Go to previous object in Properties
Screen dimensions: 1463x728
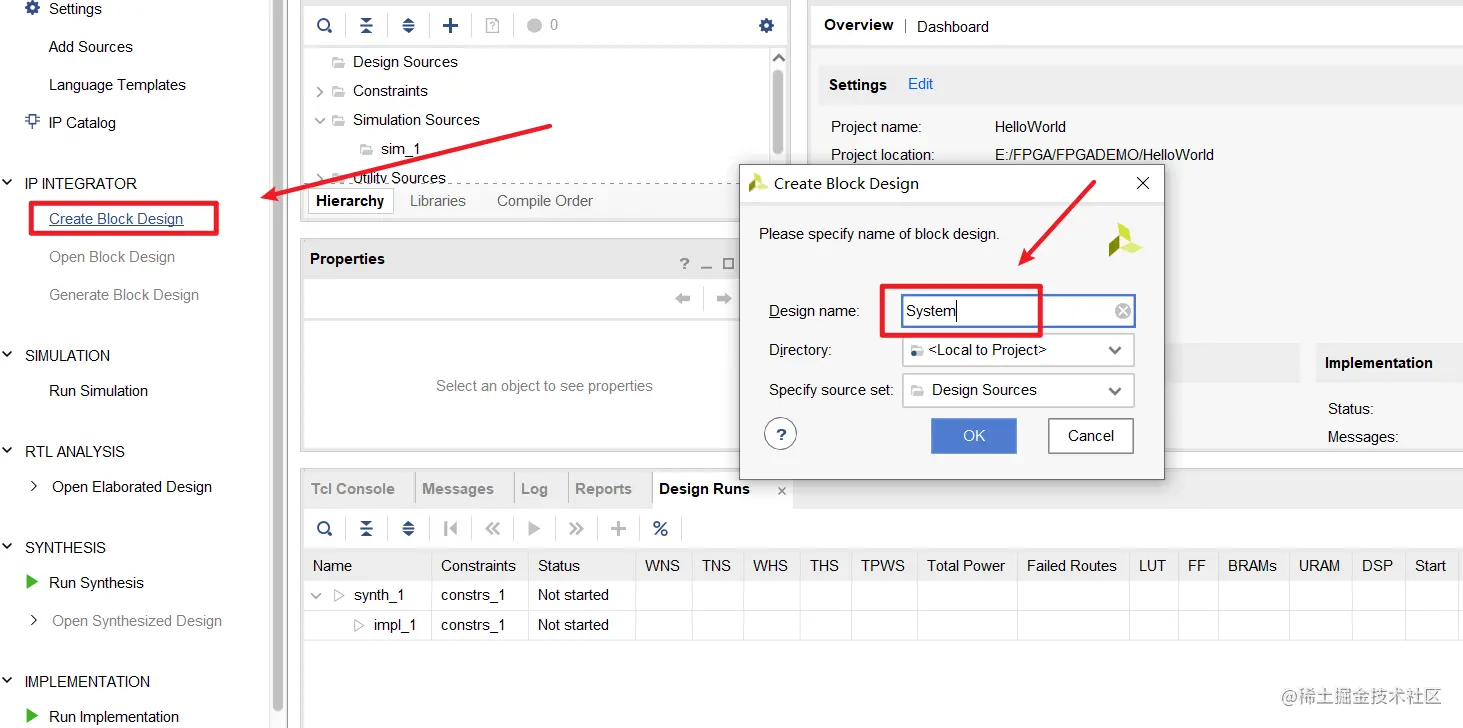683,299
